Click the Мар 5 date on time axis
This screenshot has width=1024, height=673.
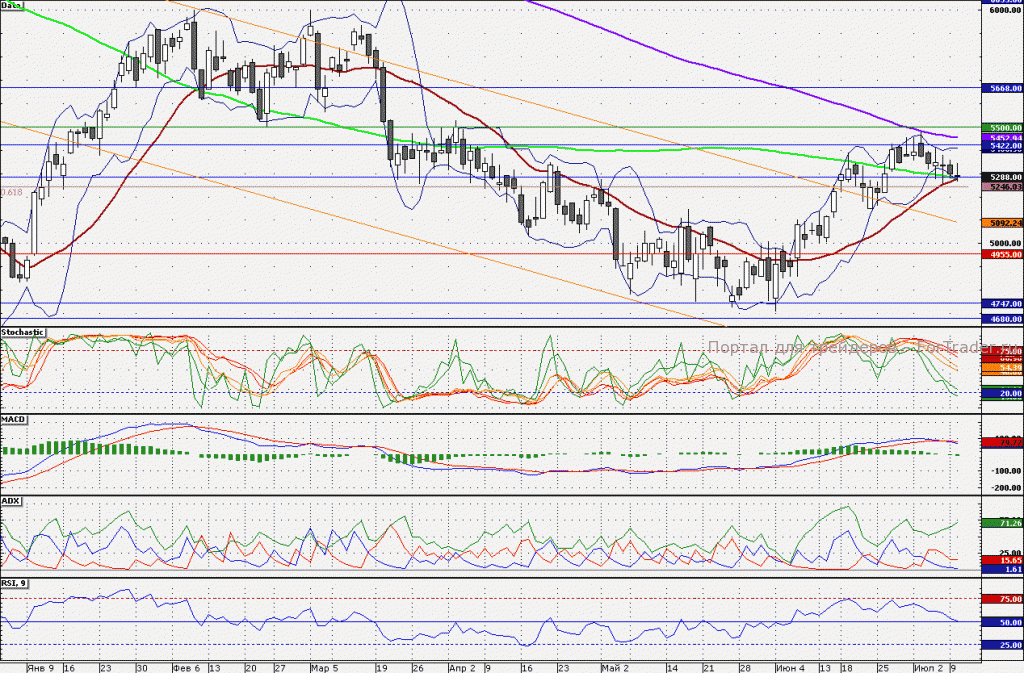click(x=325, y=668)
